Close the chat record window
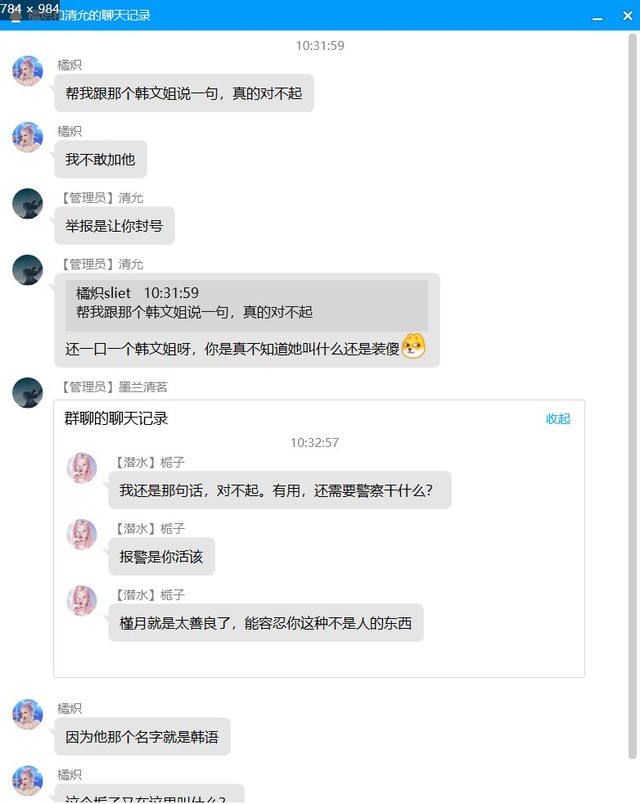 [x=628, y=16]
